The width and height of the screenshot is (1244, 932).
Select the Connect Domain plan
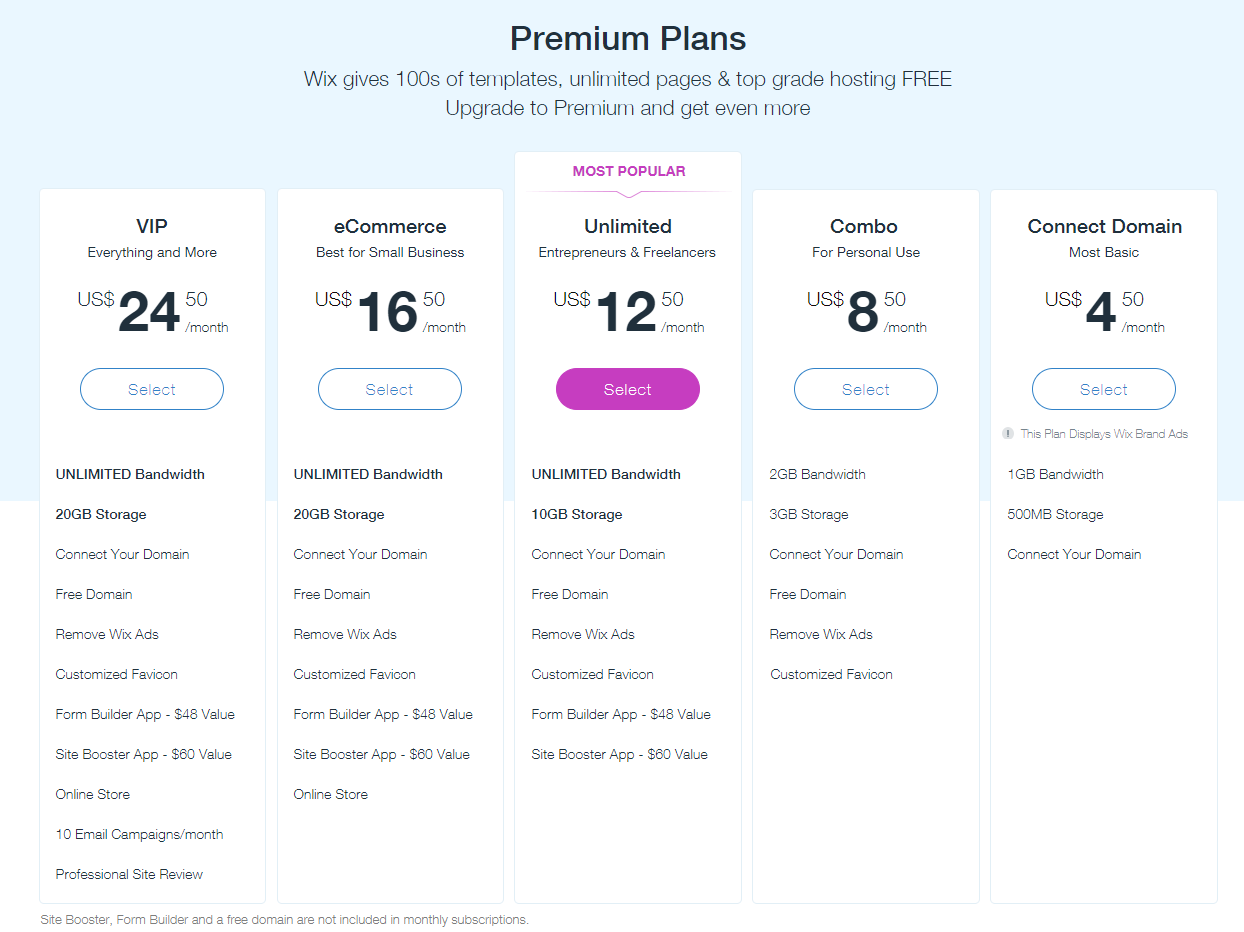1104,389
